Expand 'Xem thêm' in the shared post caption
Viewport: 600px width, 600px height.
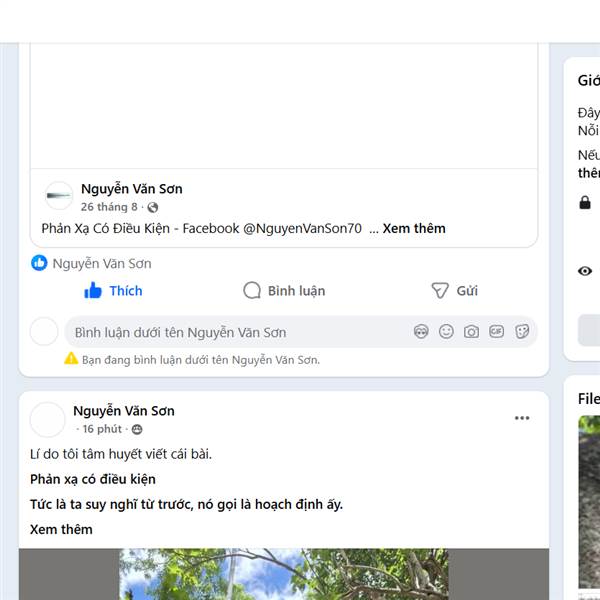tap(414, 228)
